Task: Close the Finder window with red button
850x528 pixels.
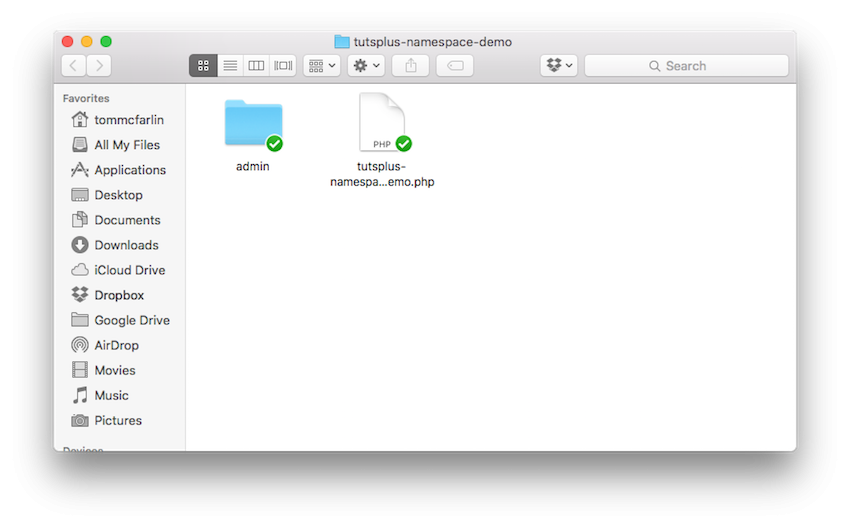Action: click(68, 41)
